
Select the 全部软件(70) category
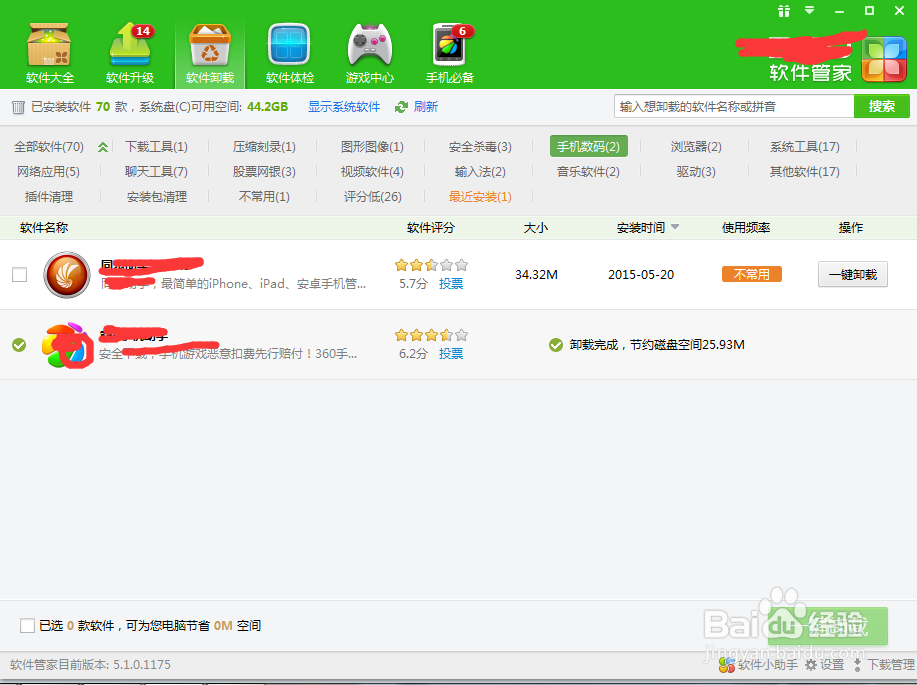(49, 147)
